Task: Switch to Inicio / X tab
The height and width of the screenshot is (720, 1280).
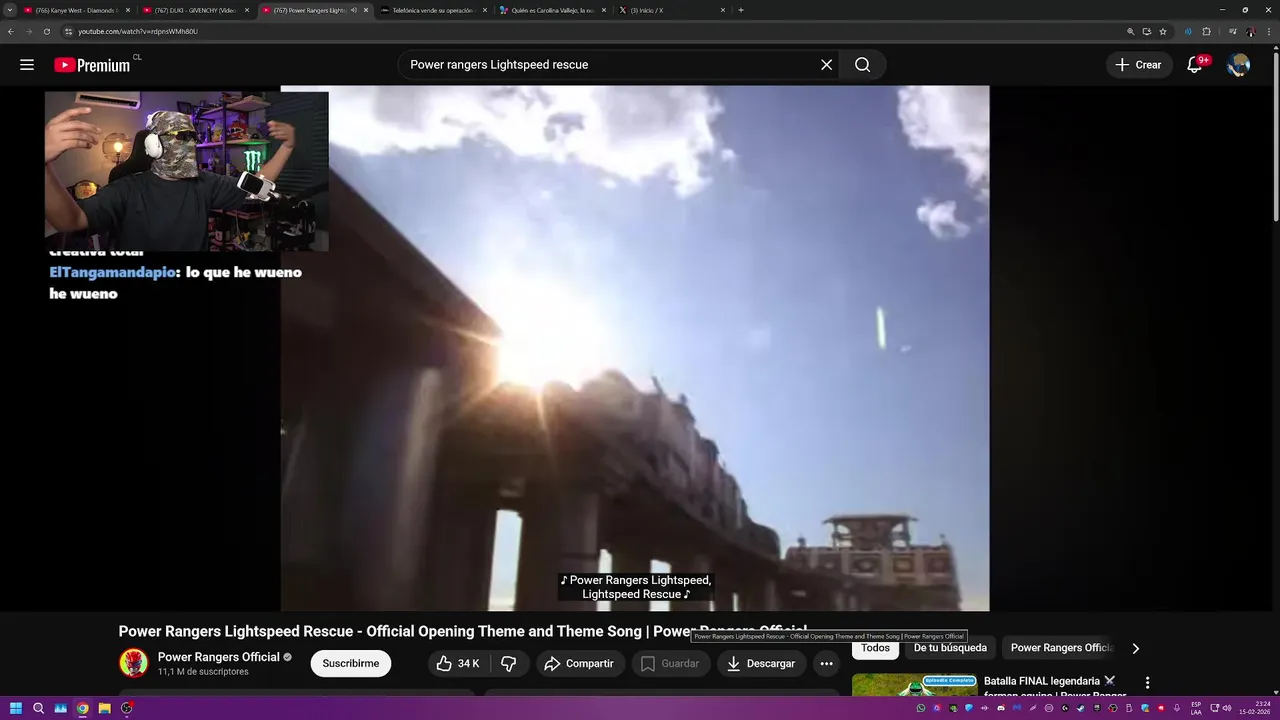Action: tap(671, 10)
